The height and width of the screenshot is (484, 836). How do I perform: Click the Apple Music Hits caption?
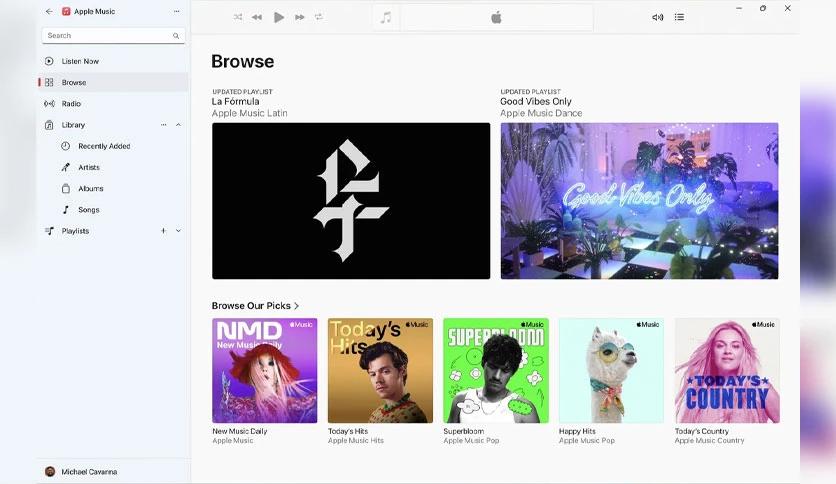click(356, 441)
